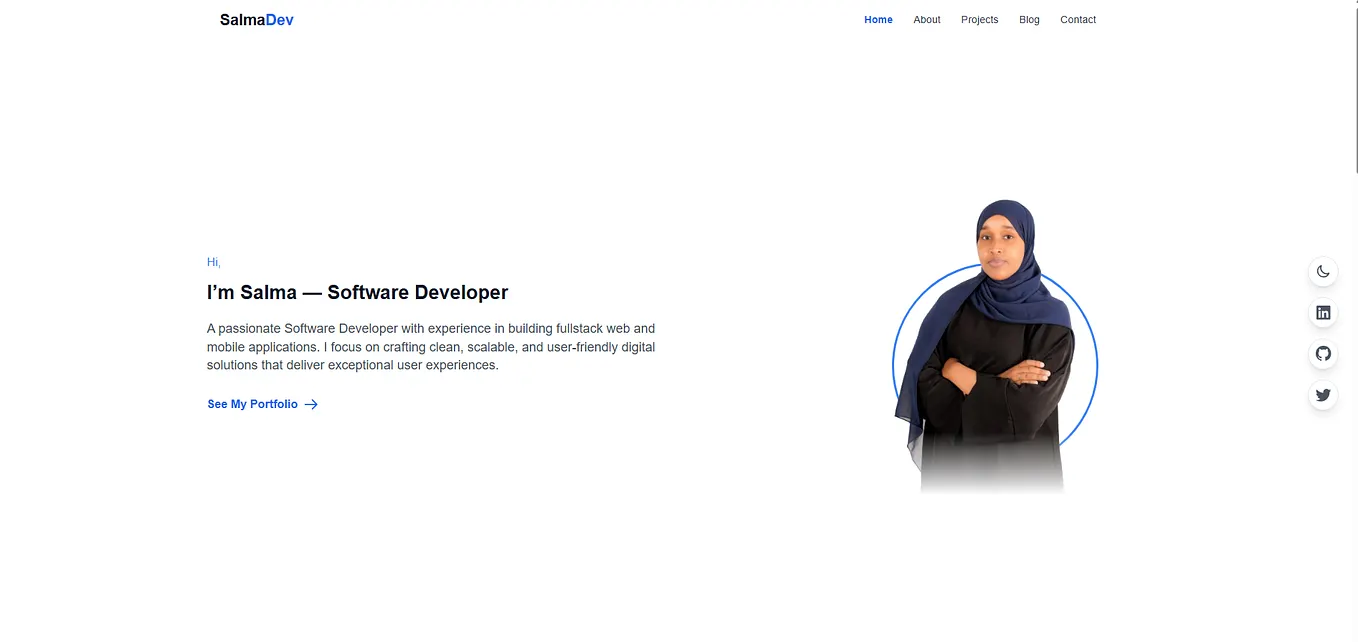This screenshot has width=1358, height=642.
Task: Open the GitHub profile icon
Action: pyautogui.click(x=1322, y=353)
